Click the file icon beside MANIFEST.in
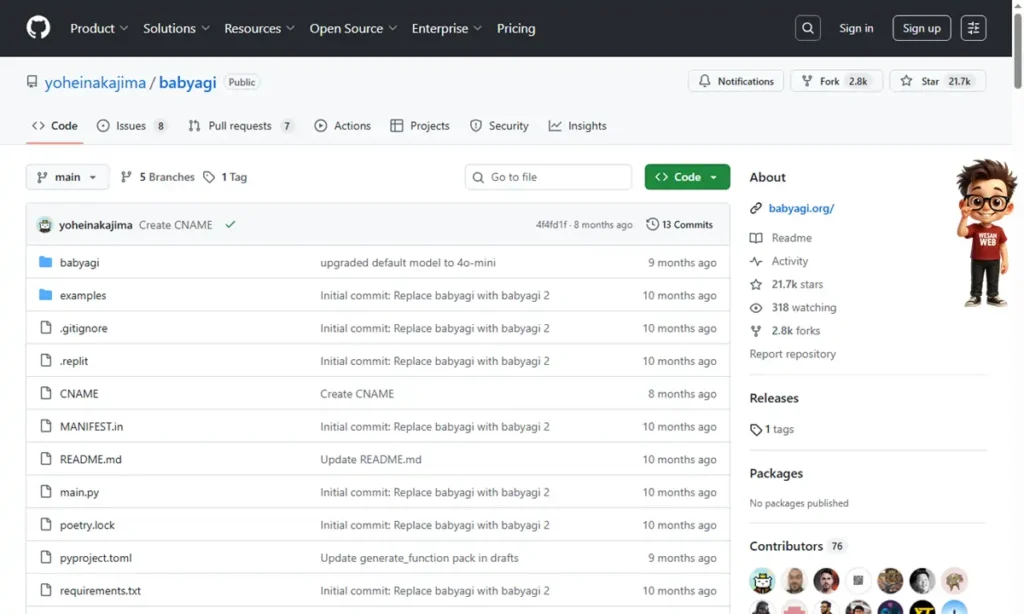1024x614 pixels. click(45, 426)
